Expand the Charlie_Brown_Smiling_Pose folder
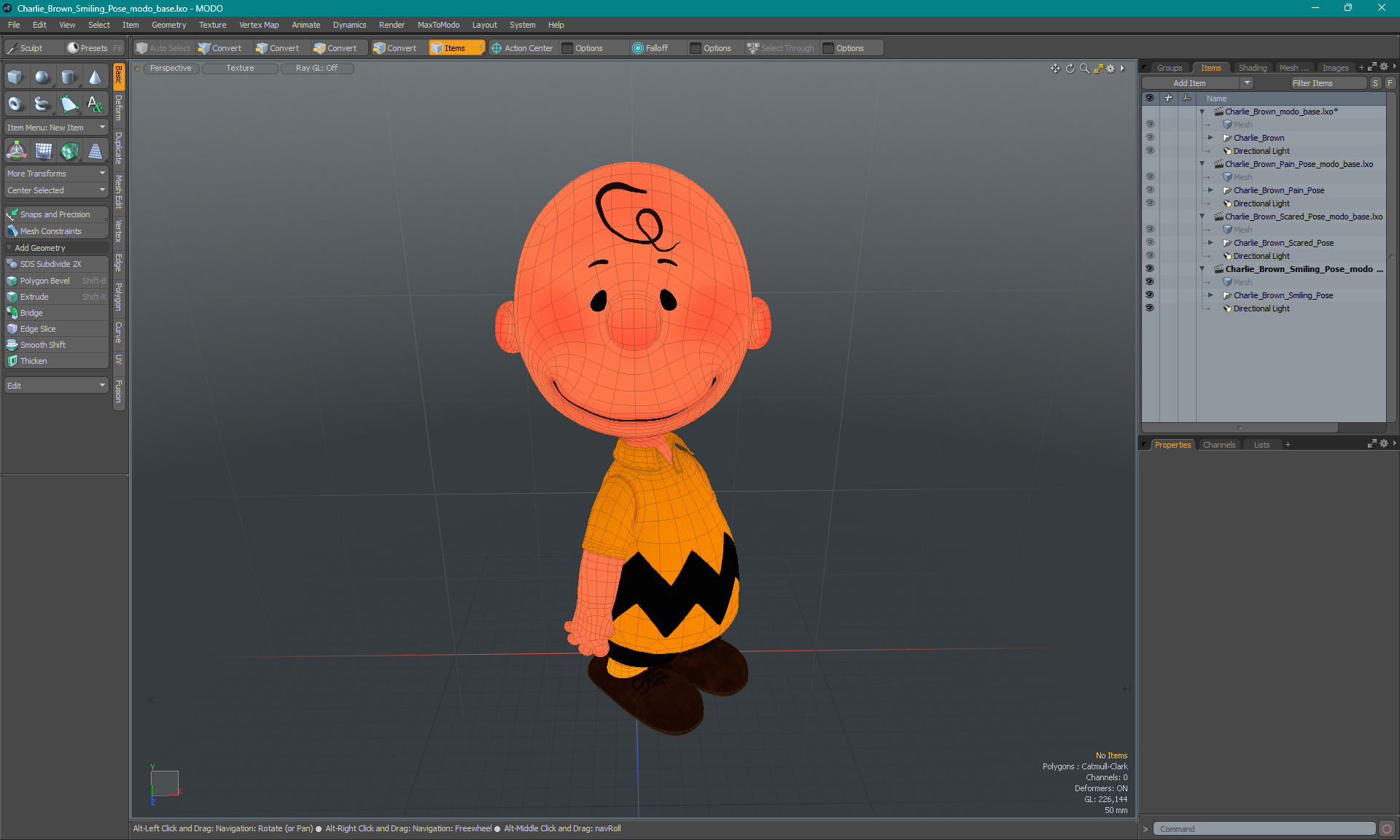 [1210, 295]
